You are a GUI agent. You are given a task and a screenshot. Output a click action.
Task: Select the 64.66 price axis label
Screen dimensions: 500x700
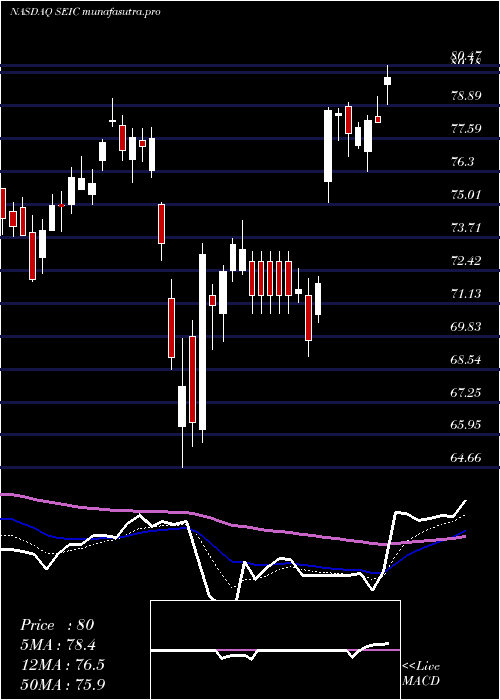(467, 458)
